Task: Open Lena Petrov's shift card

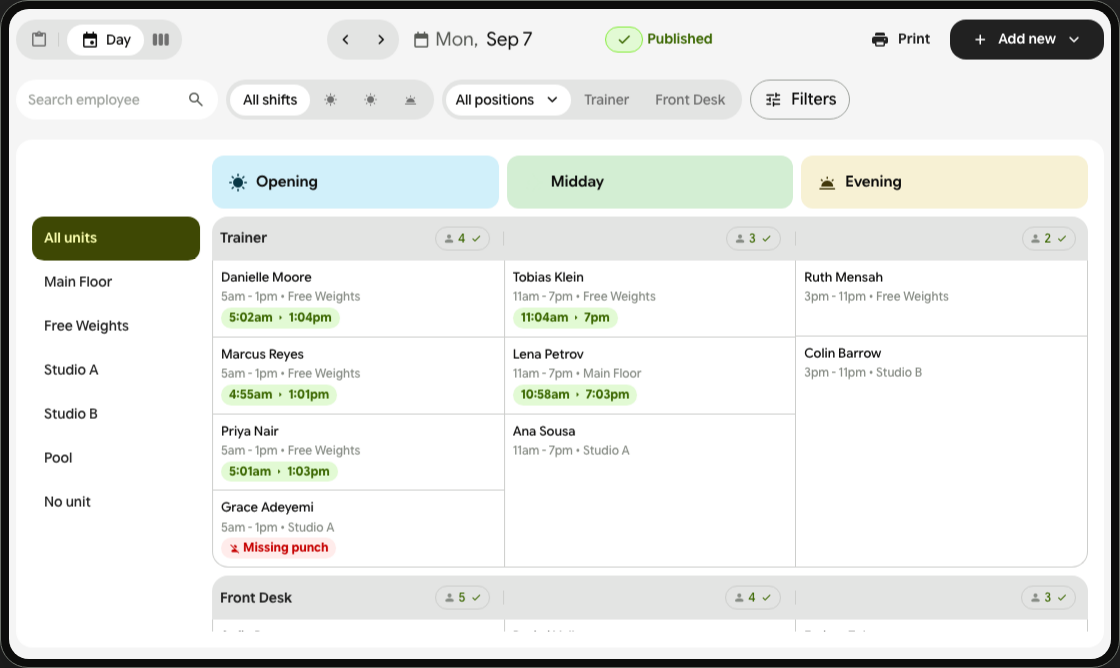Action: pos(650,376)
